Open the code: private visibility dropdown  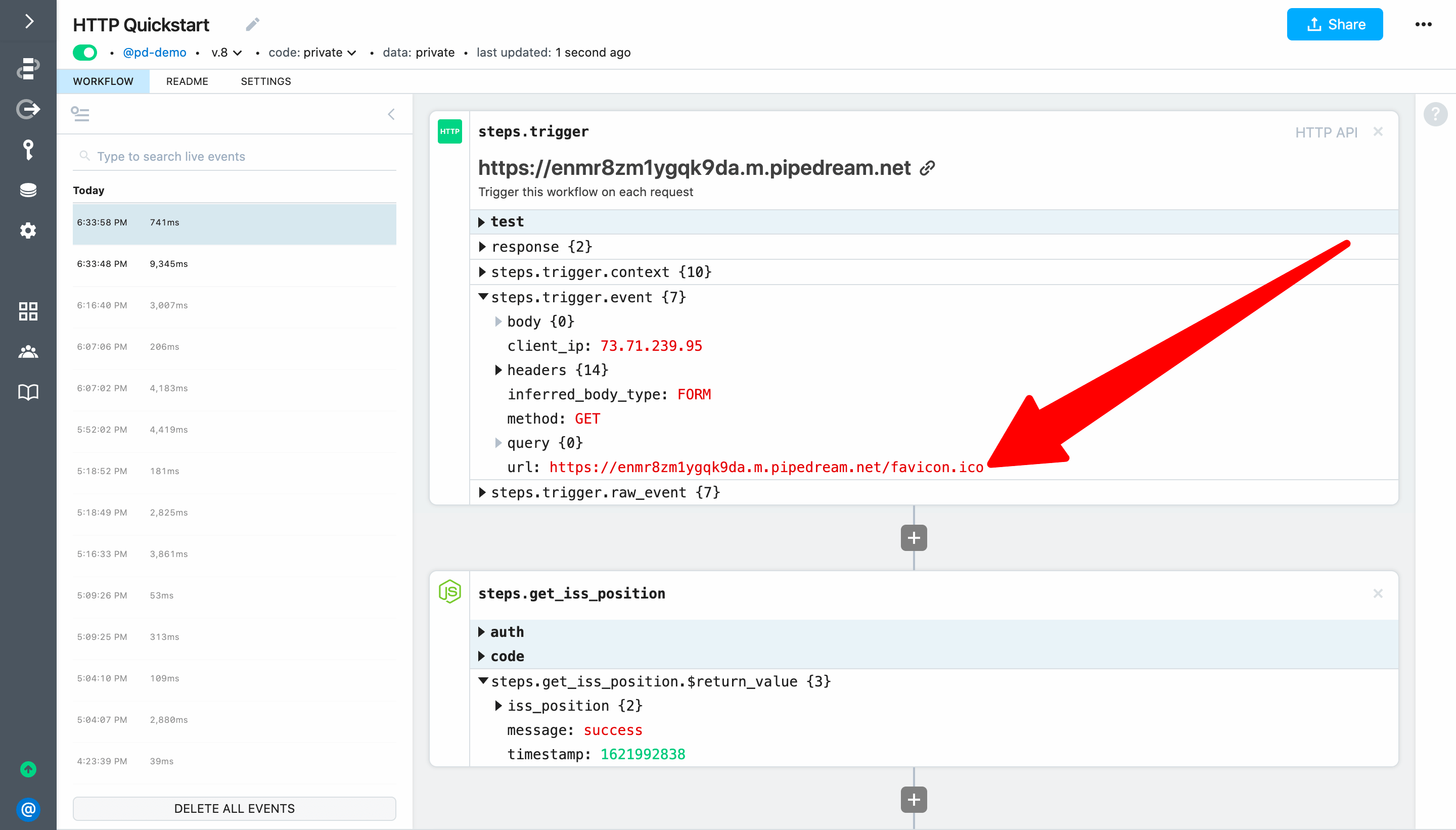[x=312, y=53]
